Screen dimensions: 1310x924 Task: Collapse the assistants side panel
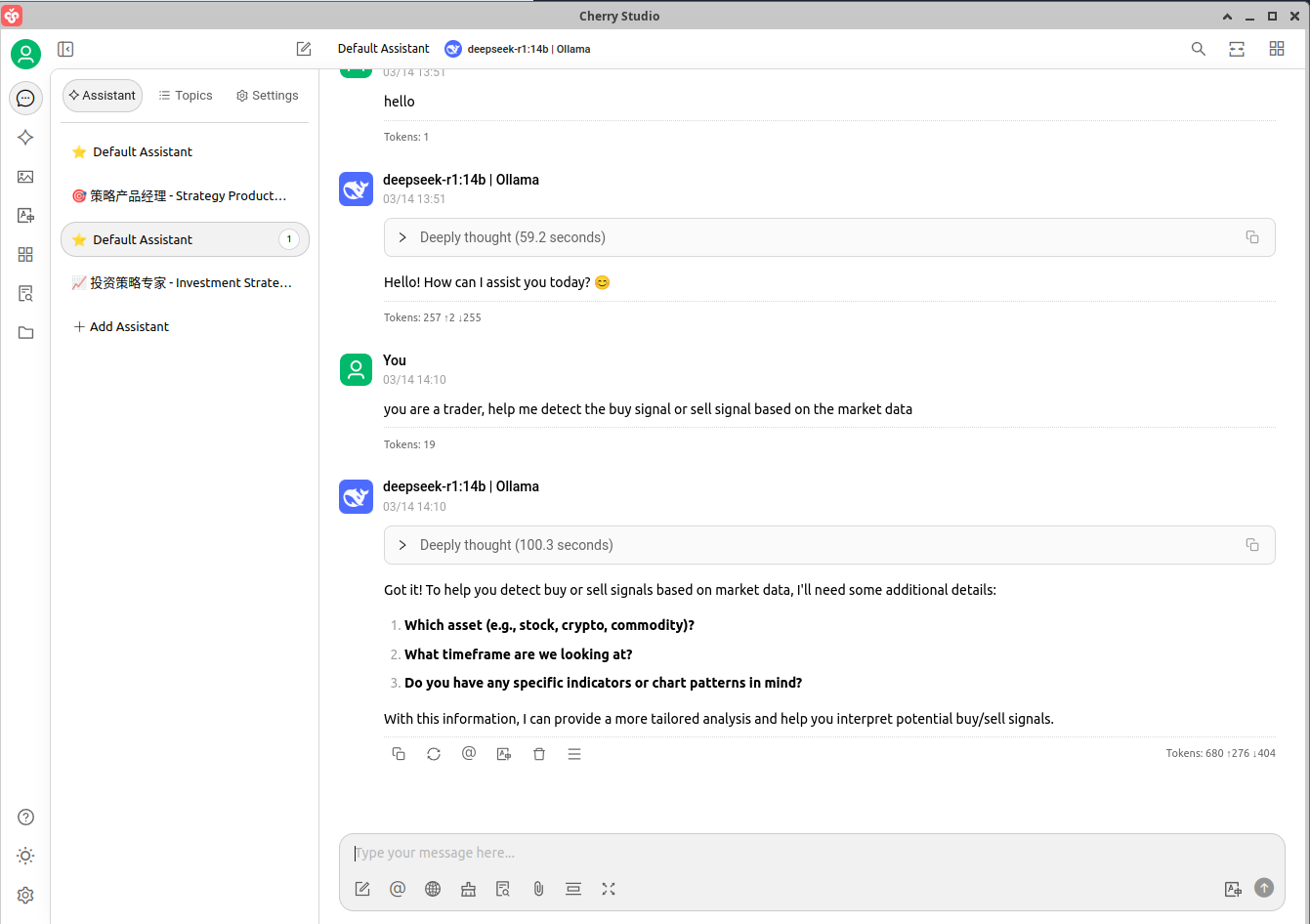[65, 49]
